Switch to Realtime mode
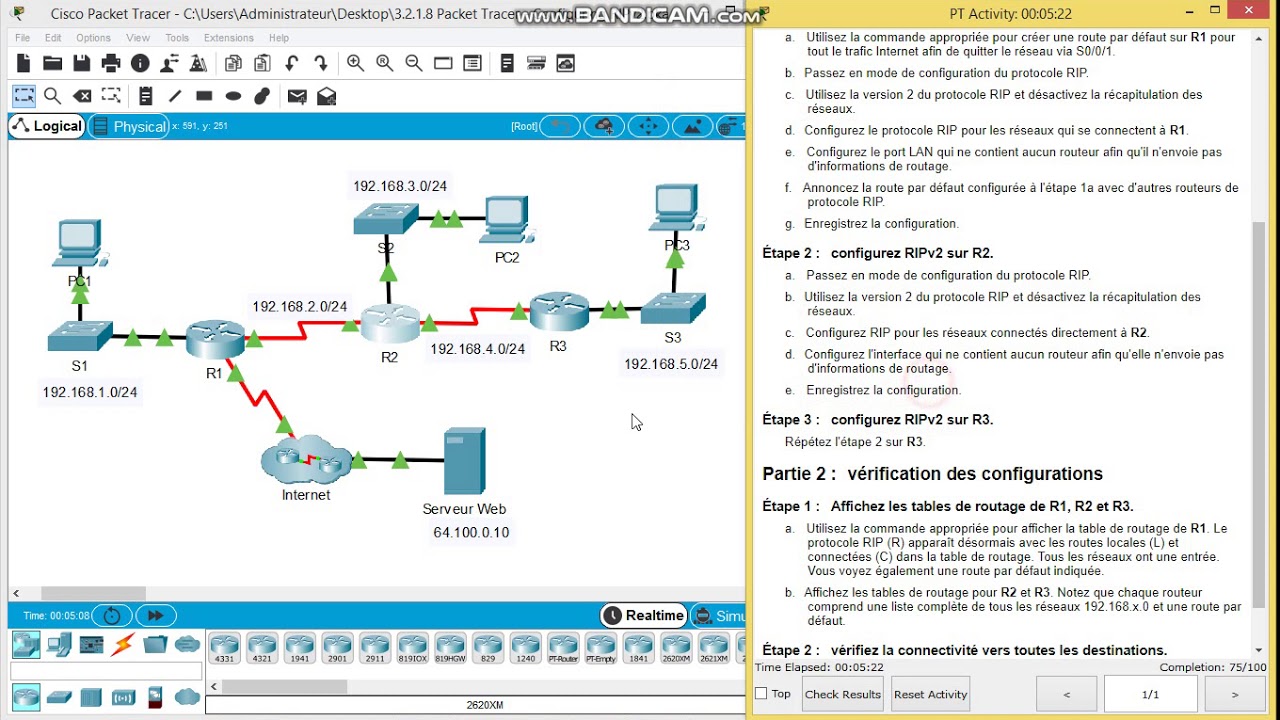 coord(644,616)
